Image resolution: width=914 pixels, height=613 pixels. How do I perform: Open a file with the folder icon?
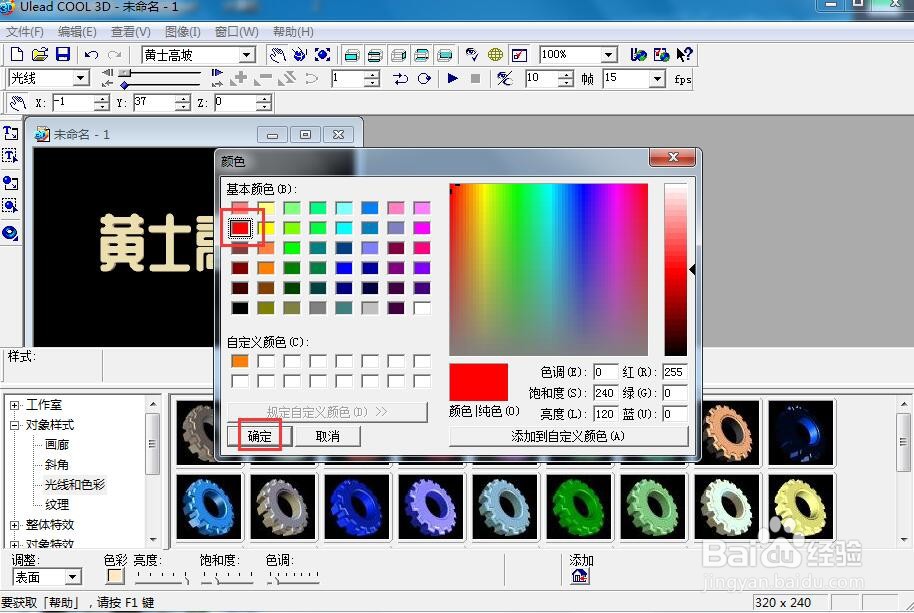click(x=40, y=54)
